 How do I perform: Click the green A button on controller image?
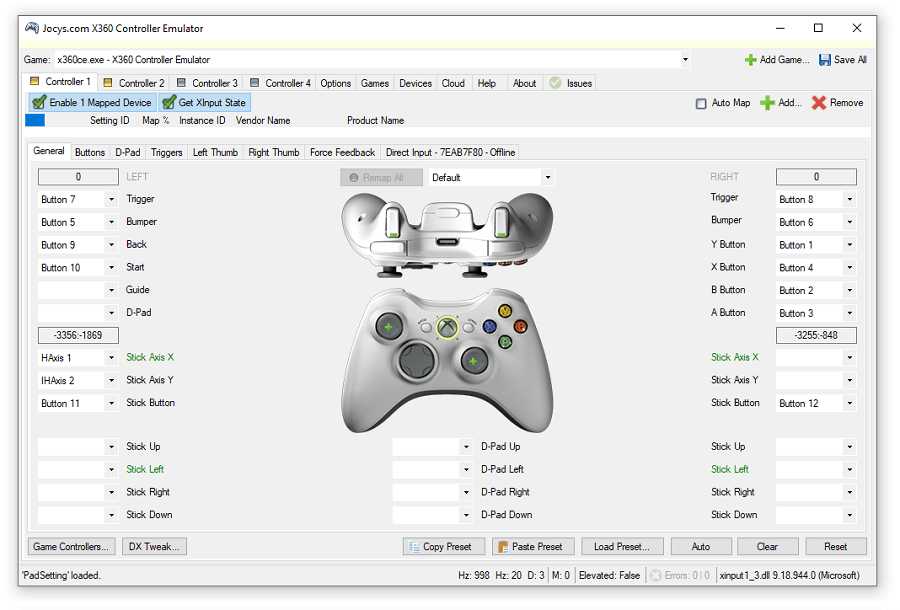(x=505, y=342)
